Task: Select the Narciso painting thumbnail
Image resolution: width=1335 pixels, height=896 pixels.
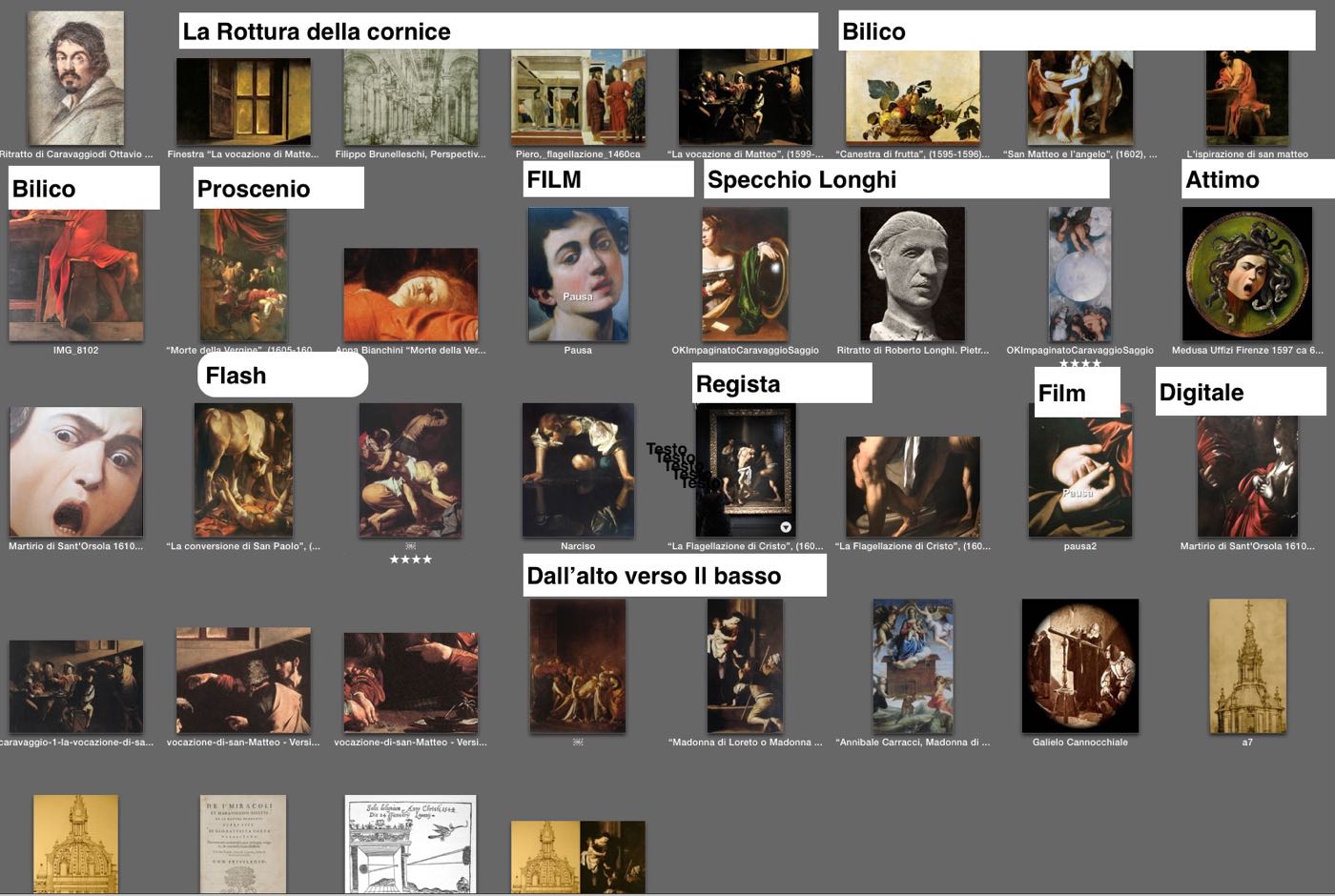Action: pos(578,470)
